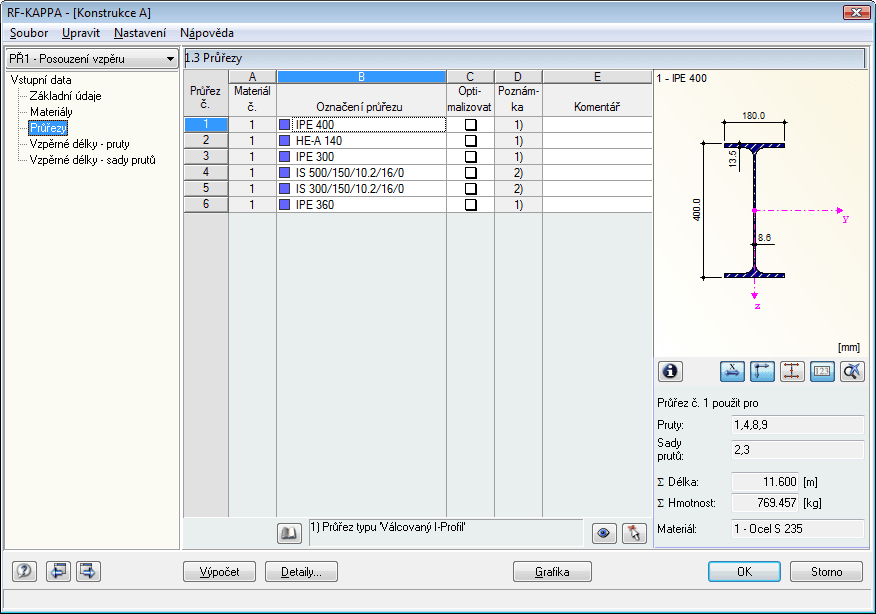Enable optimize checkbox for IS 500/150/10.2/16/0

(x=470, y=173)
